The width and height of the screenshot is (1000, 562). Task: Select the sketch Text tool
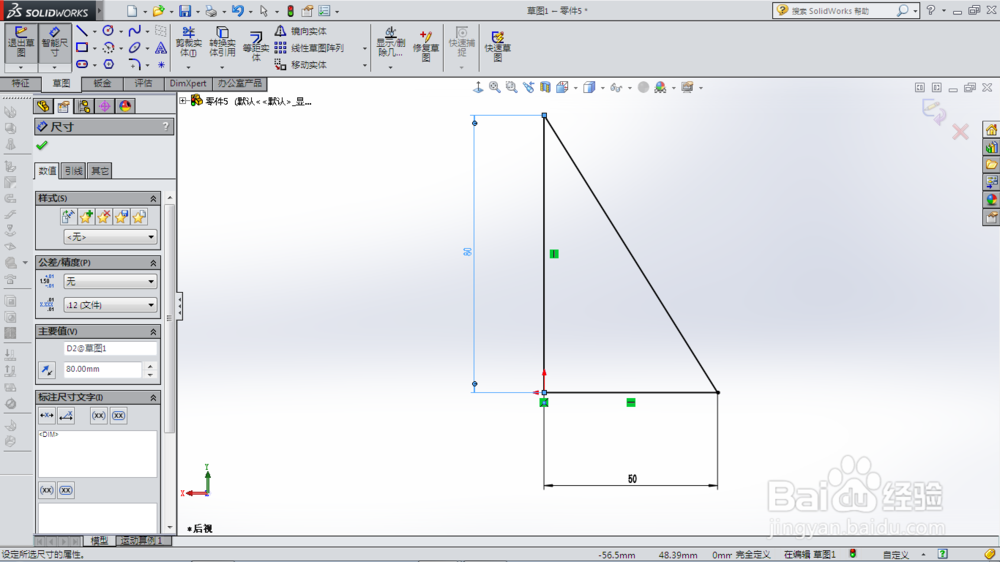[x=161, y=48]
